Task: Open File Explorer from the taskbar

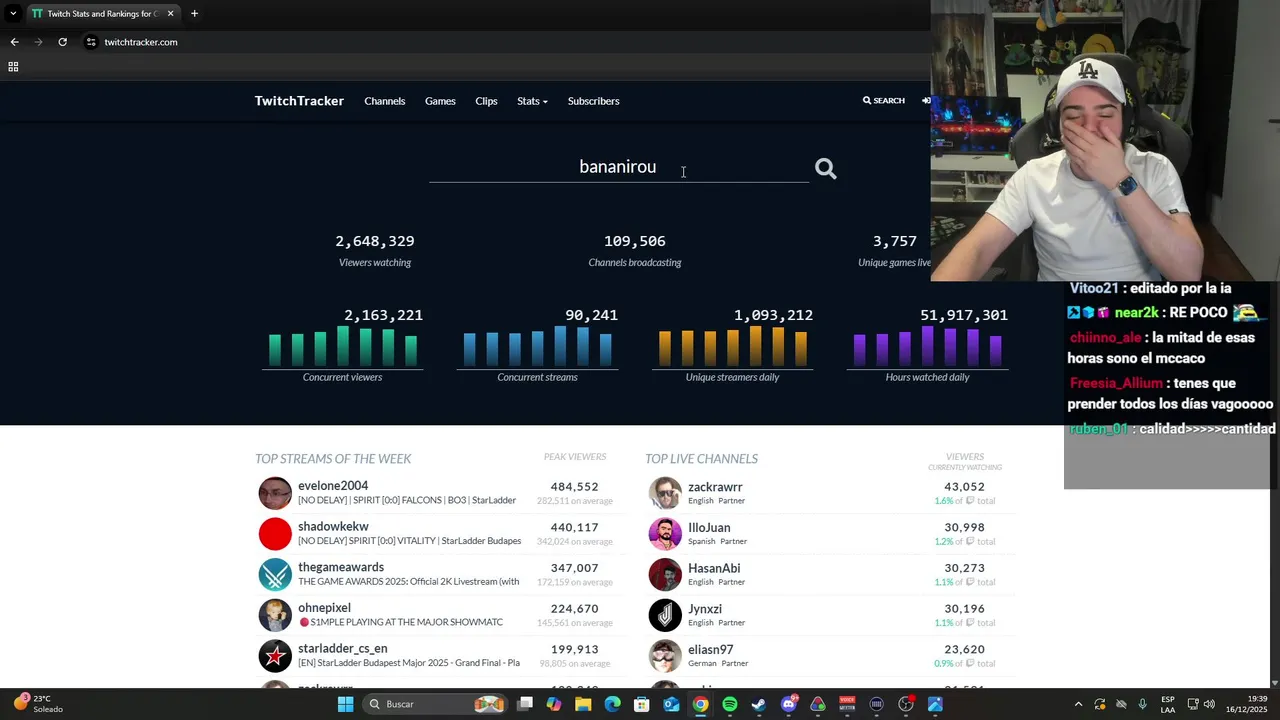Action: pos(583,704)
